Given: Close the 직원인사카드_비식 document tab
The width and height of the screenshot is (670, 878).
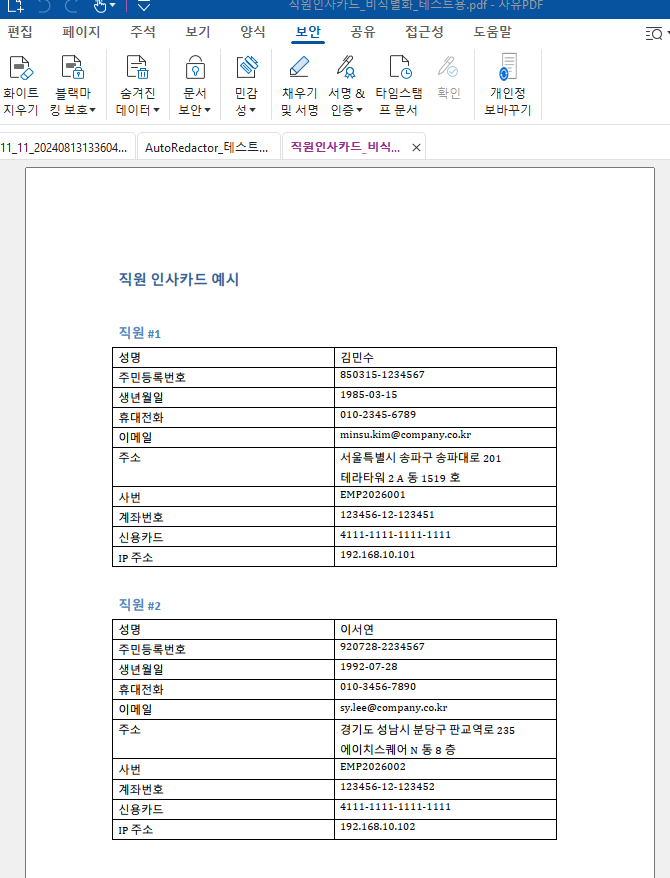Looking at the screenshot, I should 416,147.
